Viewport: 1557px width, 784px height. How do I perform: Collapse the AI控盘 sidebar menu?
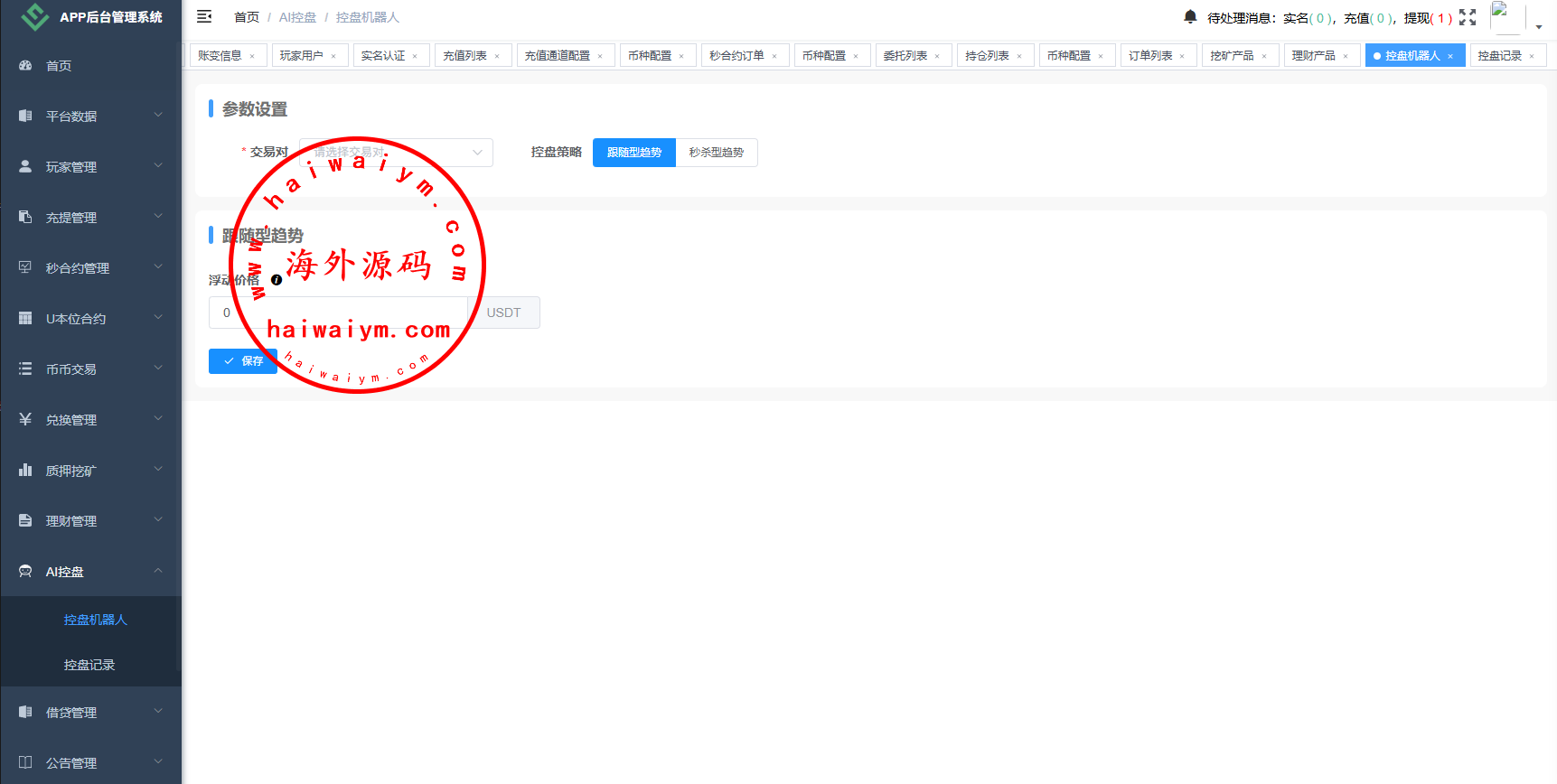click(x=90, y=572)
